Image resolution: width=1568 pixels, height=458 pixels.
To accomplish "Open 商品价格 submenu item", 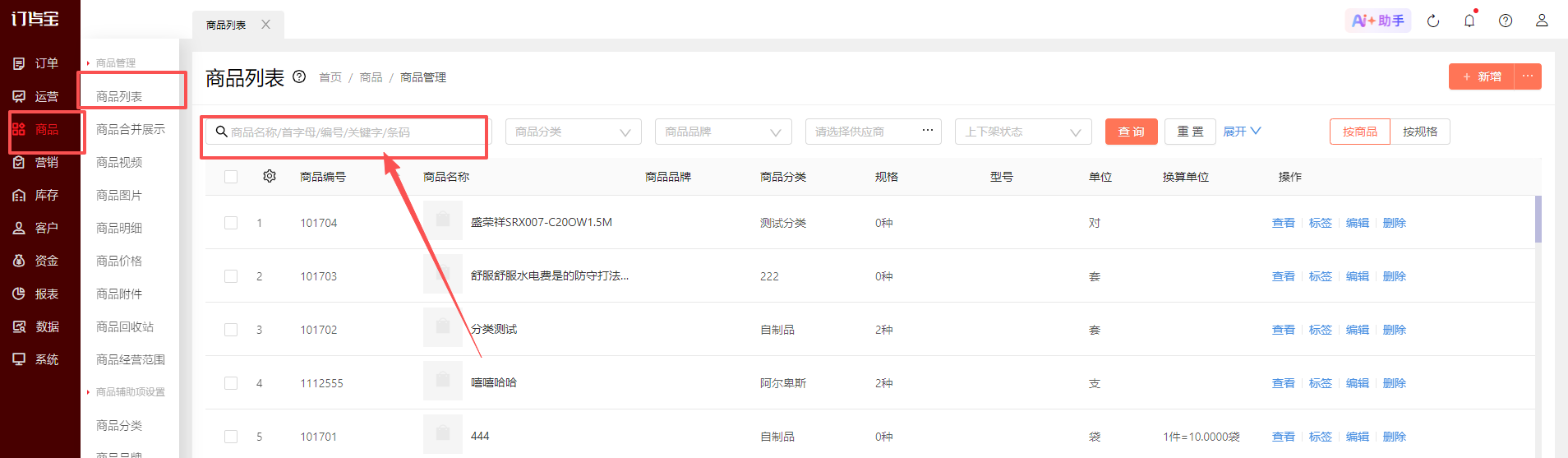I will 119,261.
